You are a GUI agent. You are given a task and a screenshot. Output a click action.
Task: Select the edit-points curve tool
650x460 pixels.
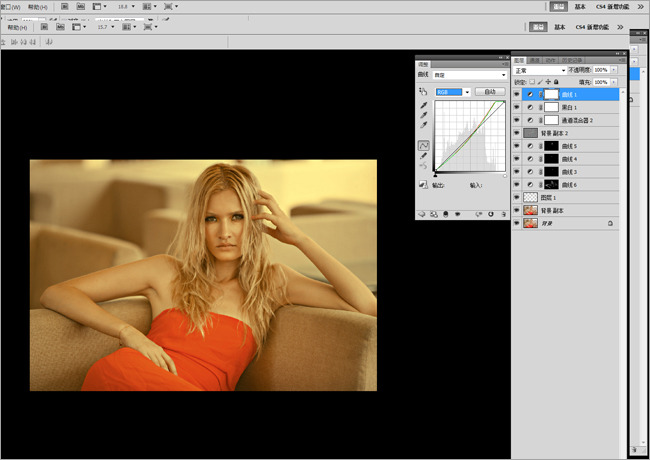(x=423, y=145)
